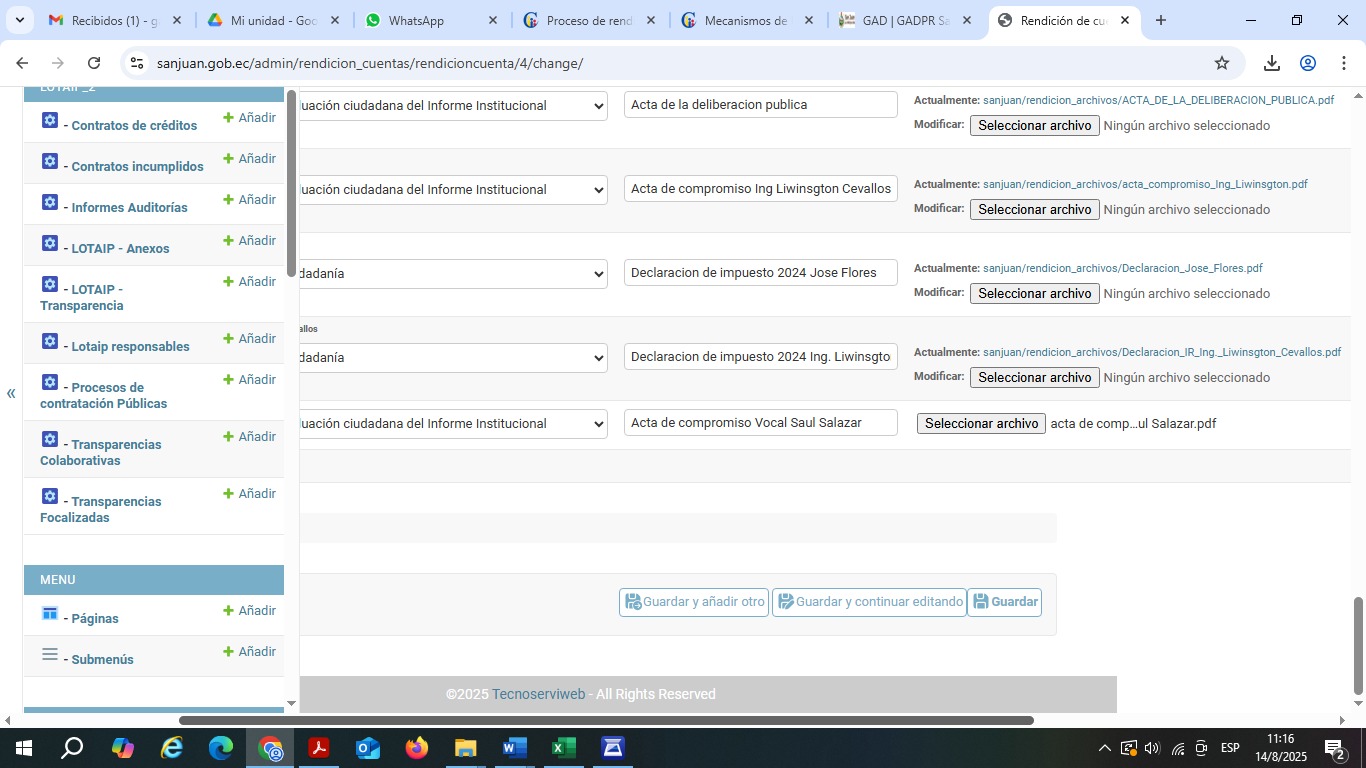Open Chrome downloads icon in the toolbar
This screenshot has height=768, width=1366.
pos(1271,63)
